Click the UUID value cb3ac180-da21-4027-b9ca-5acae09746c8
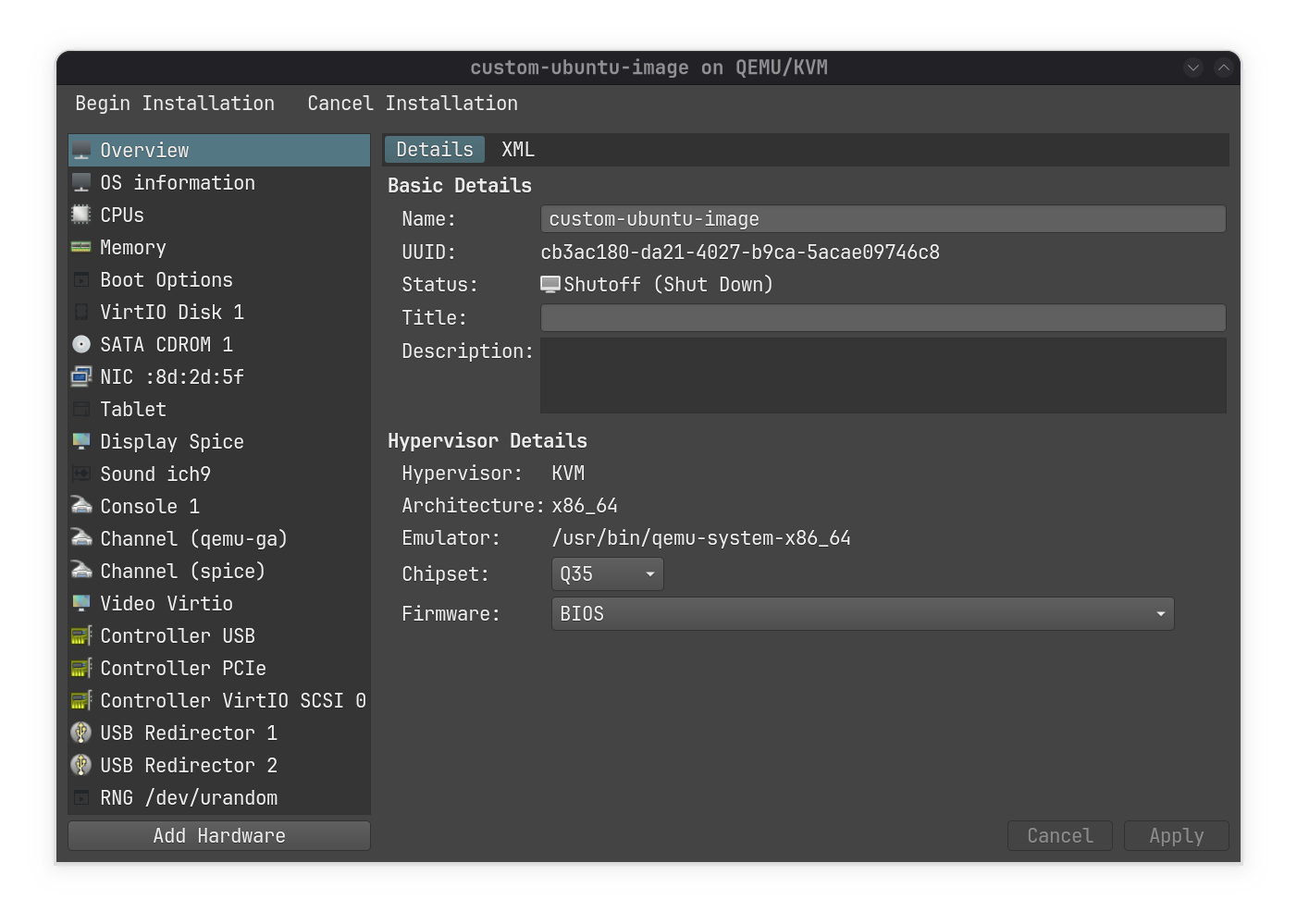Screen dimensions: 1297x924 click(x=740, y=253)
